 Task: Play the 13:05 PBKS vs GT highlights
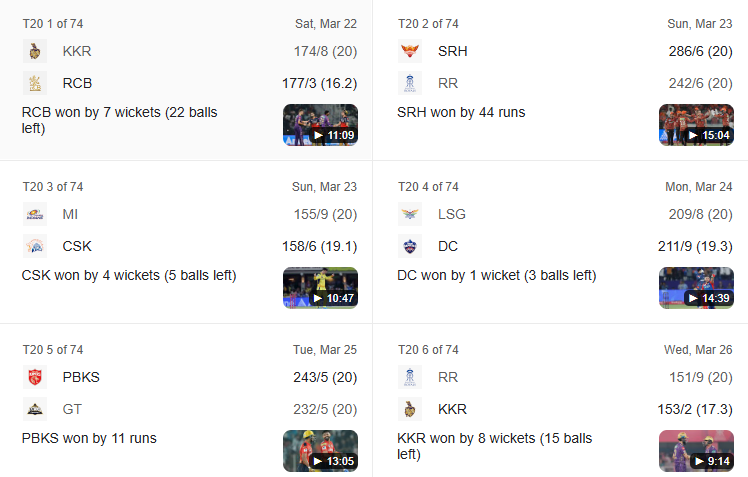pyautogui.click(x=321, y=451)
